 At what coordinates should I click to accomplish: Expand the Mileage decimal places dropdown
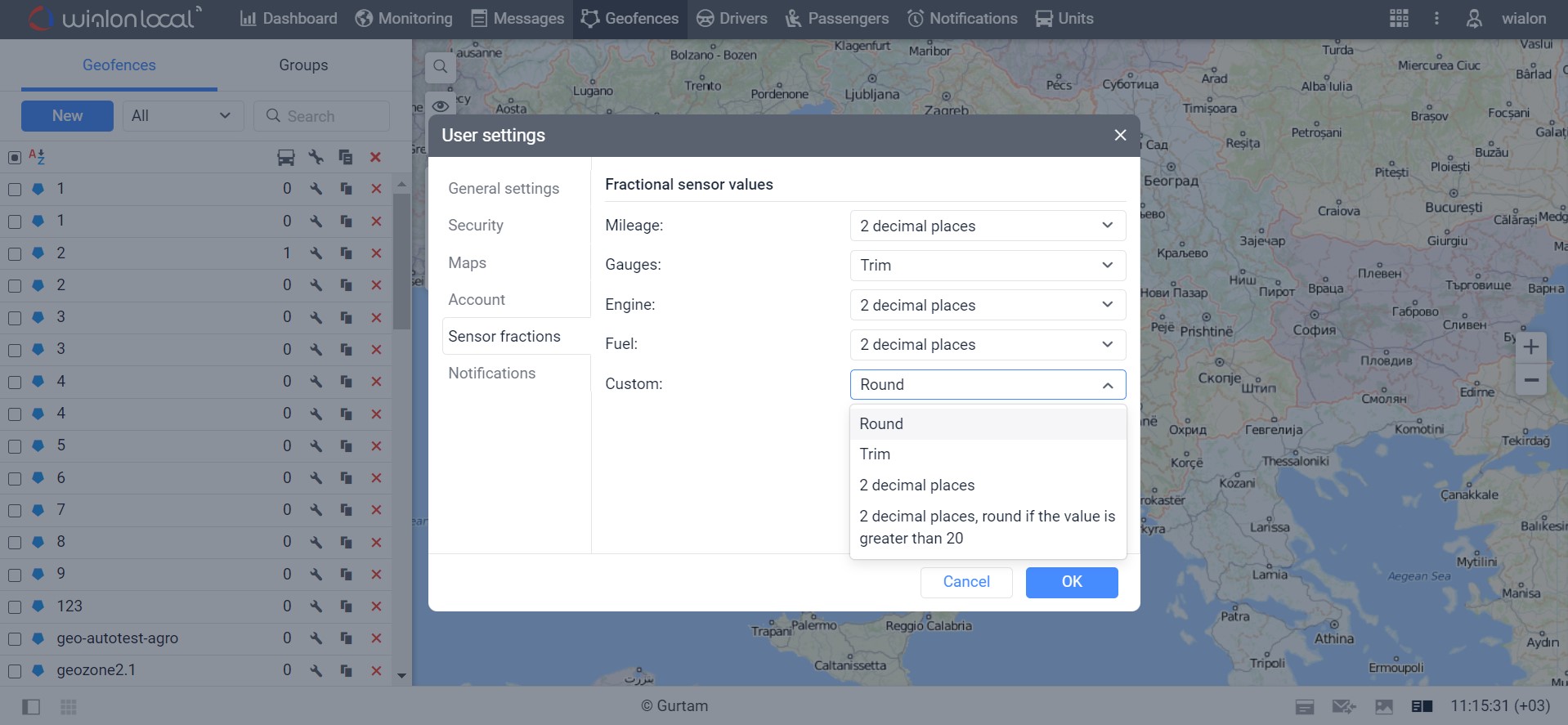click(988, 226)
